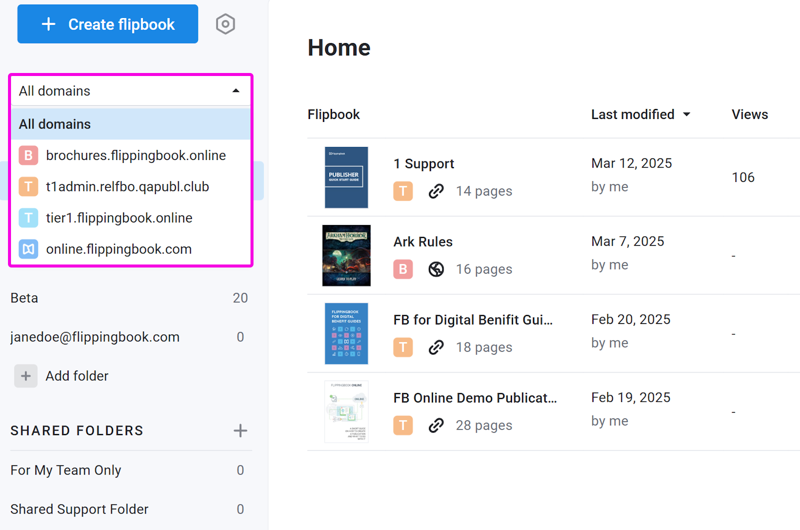Click 28 pages text
800x530 pixels.
tap(484, 425)
